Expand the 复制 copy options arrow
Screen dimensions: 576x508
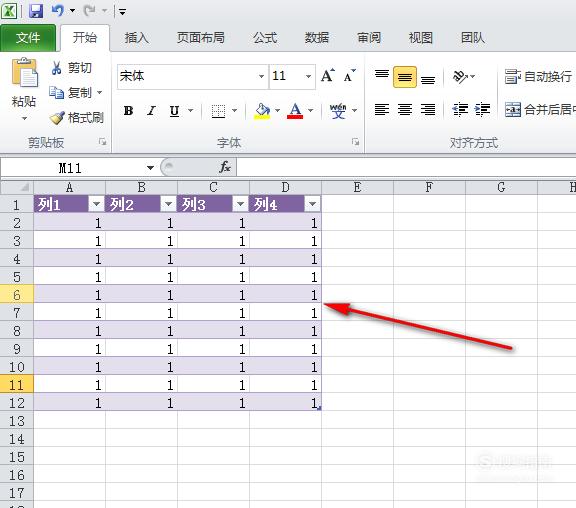(x=100, y=93)
